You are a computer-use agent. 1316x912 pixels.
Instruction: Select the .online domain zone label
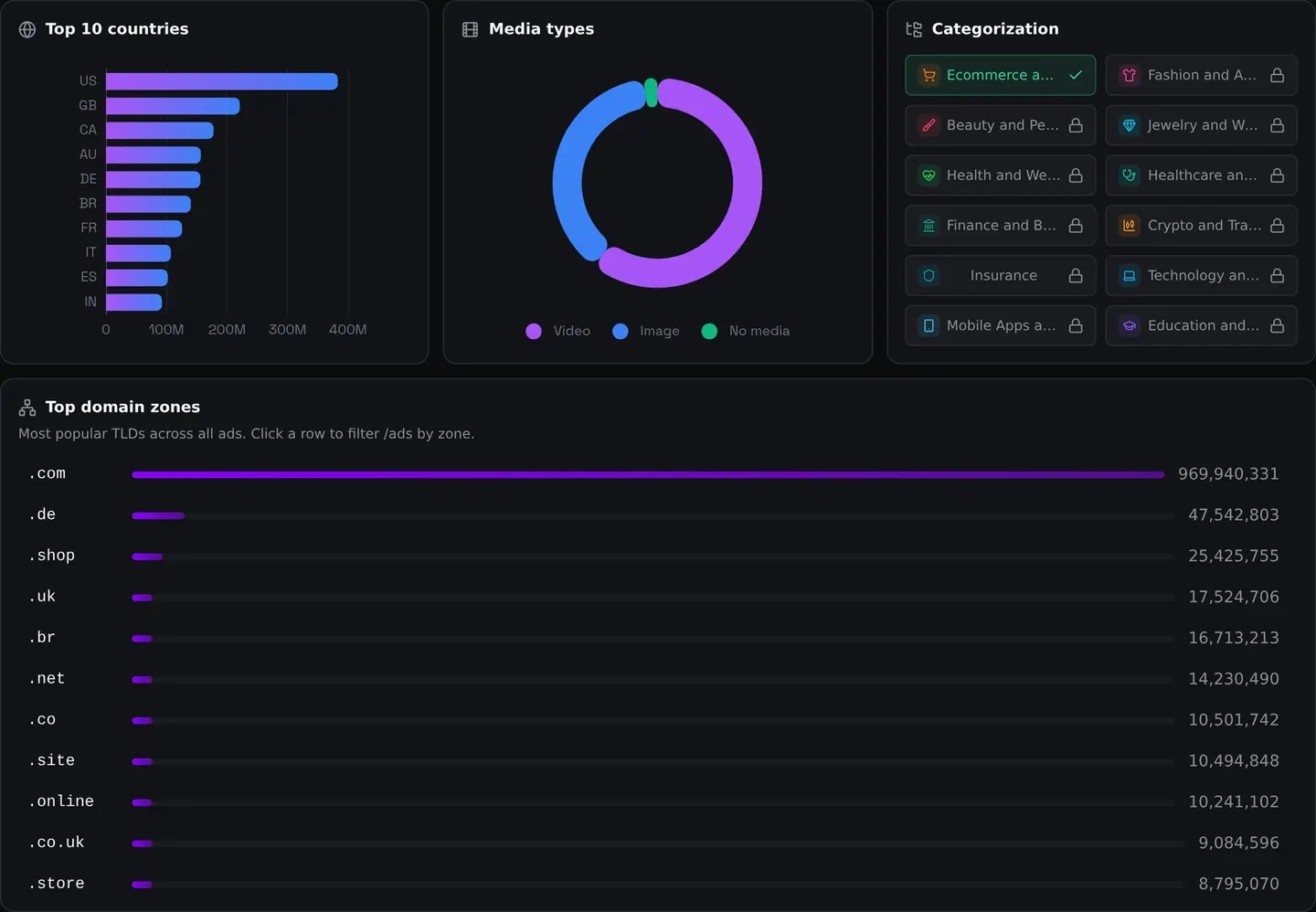click(61, 801)
